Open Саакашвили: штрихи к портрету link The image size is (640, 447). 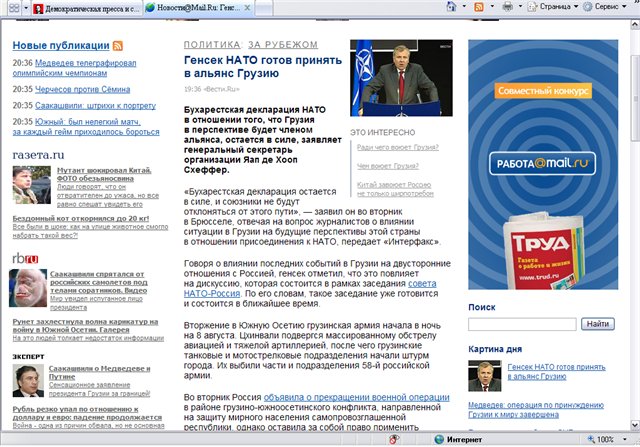tap(96, 106)
